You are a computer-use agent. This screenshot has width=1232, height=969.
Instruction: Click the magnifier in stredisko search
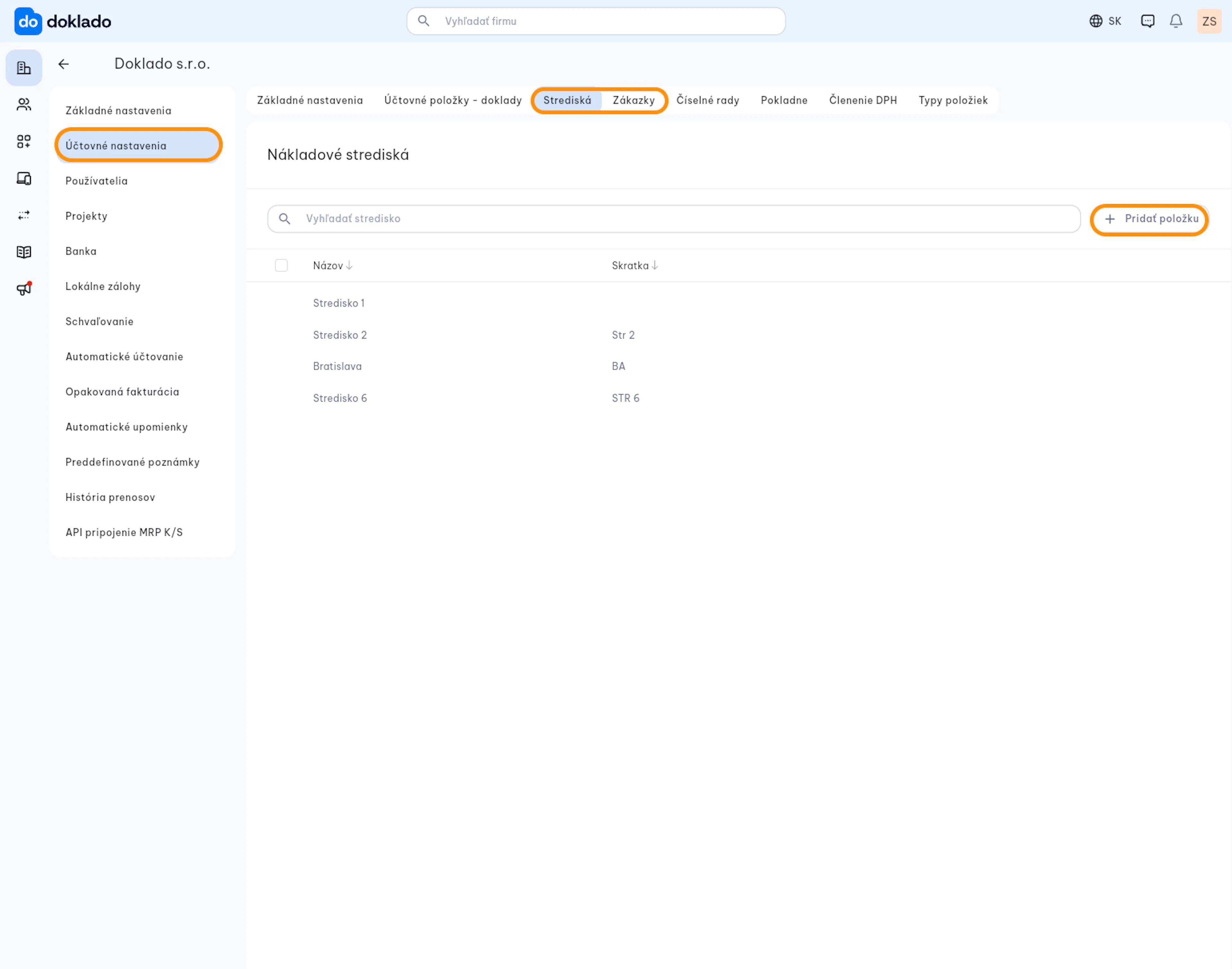tap(285, 219)
